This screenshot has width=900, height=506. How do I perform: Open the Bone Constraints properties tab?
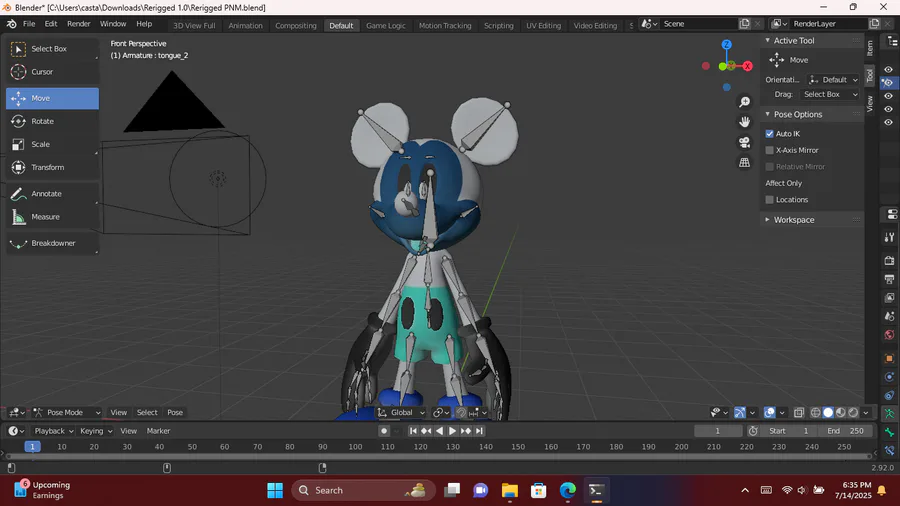[x=889, y=451]
